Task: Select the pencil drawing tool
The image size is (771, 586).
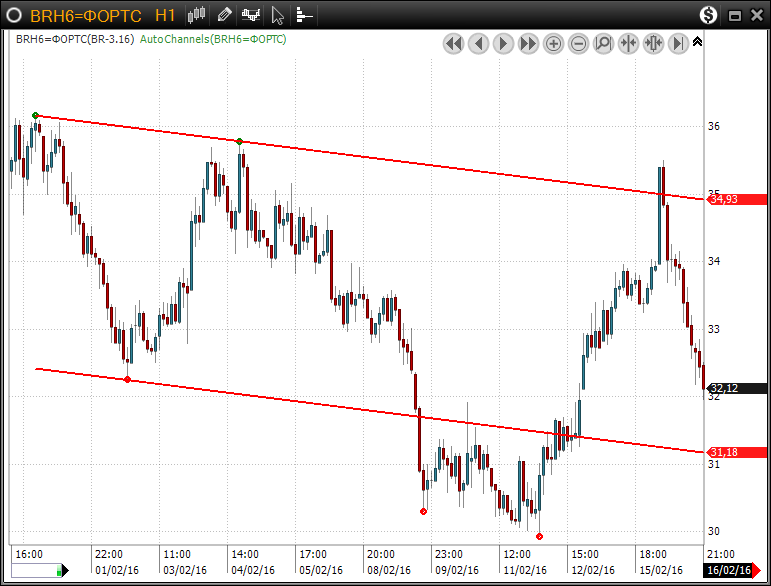Action: [x=224, y=15]
